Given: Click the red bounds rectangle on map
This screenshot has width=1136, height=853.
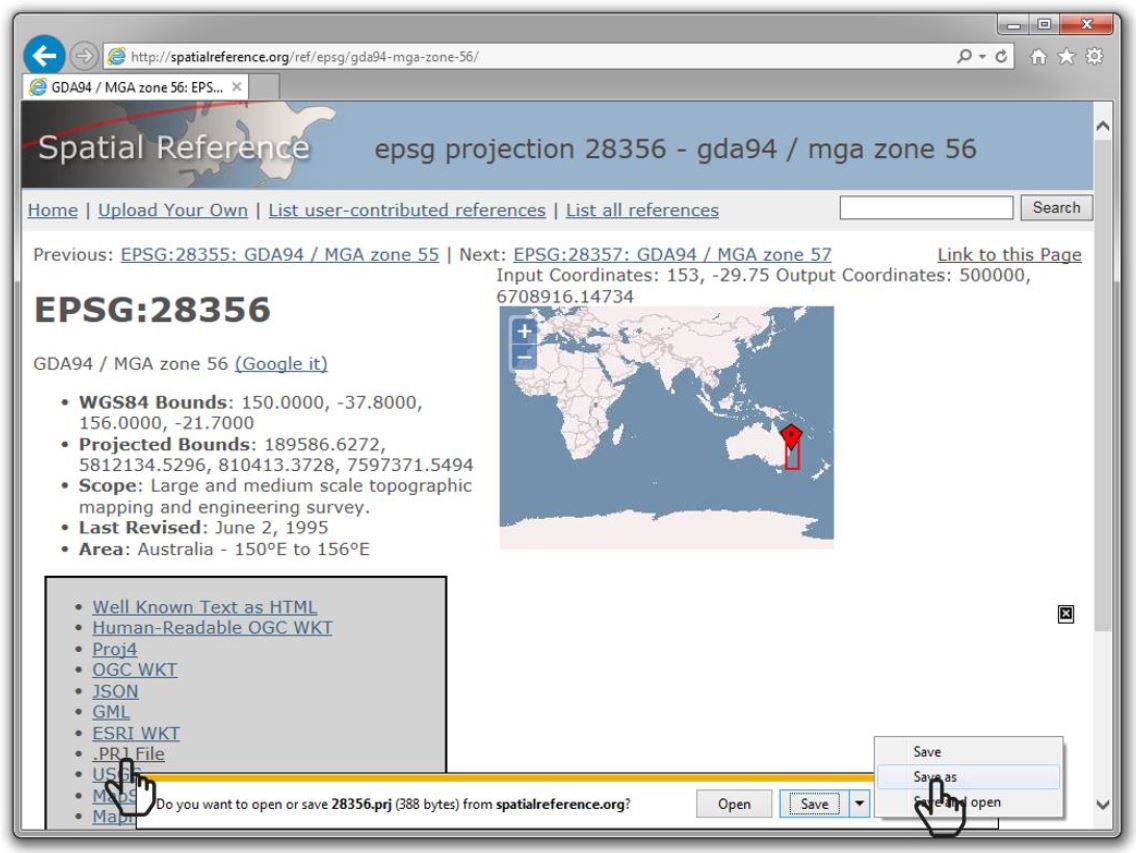Looking at the screenshot, I should click(x=792, y=453).
